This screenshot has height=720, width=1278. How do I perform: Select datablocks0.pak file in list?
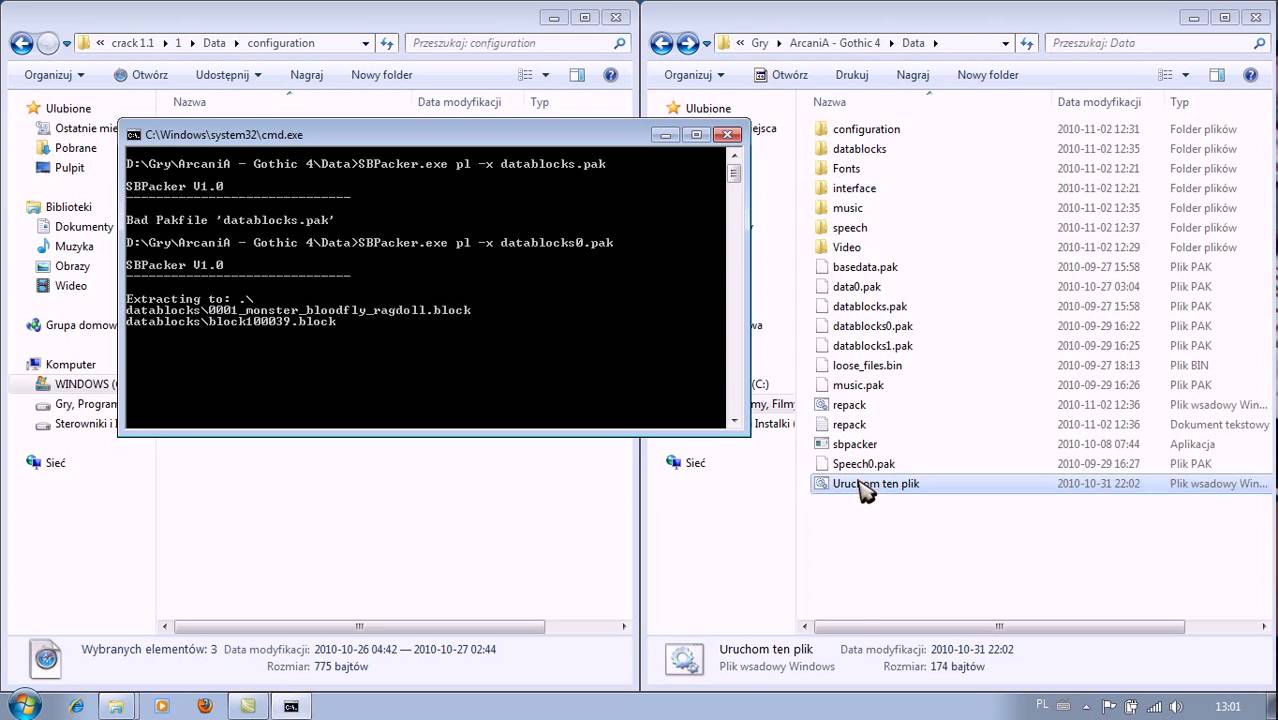point(872,326)
